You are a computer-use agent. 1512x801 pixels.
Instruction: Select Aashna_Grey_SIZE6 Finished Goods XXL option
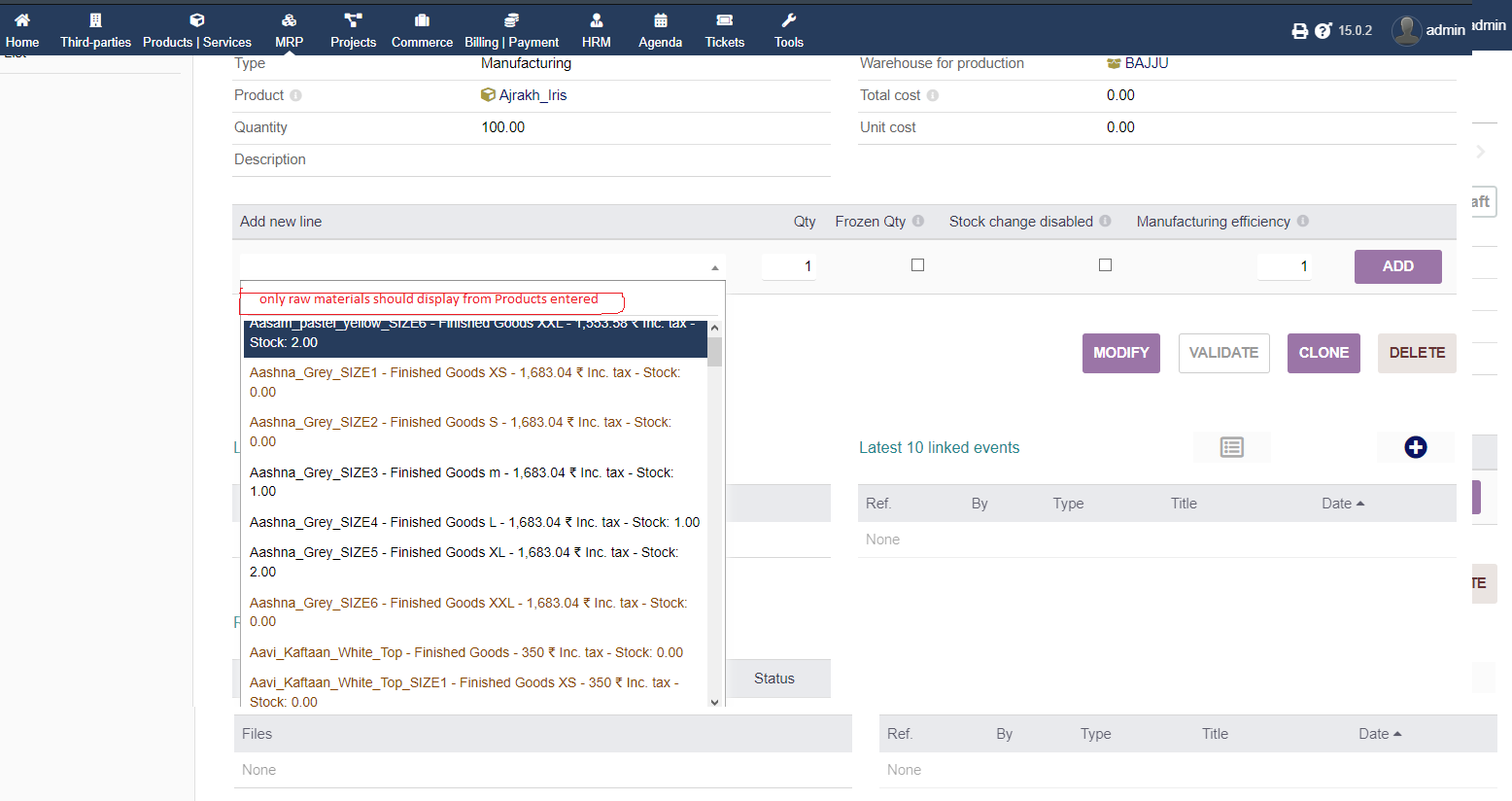pos(475,612)
